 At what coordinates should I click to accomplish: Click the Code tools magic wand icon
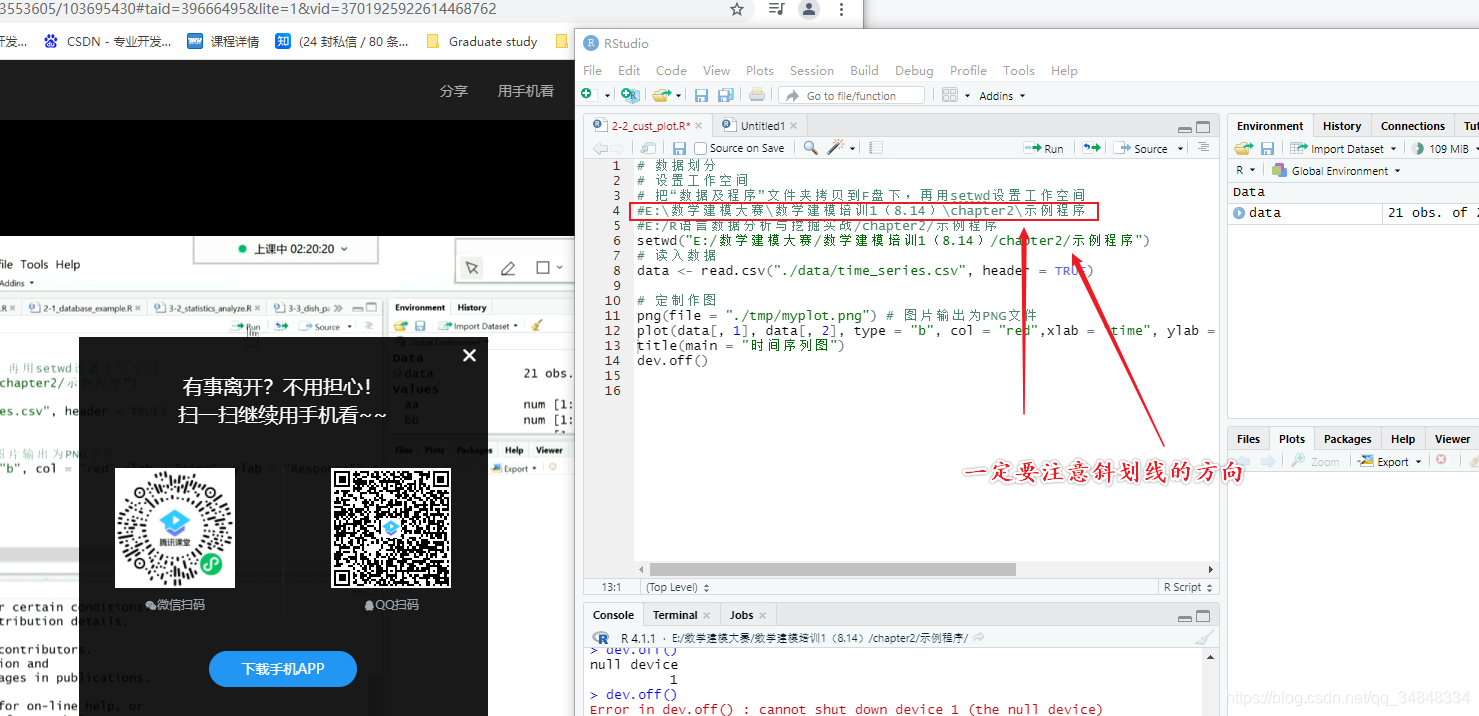[x=836, y=148]
